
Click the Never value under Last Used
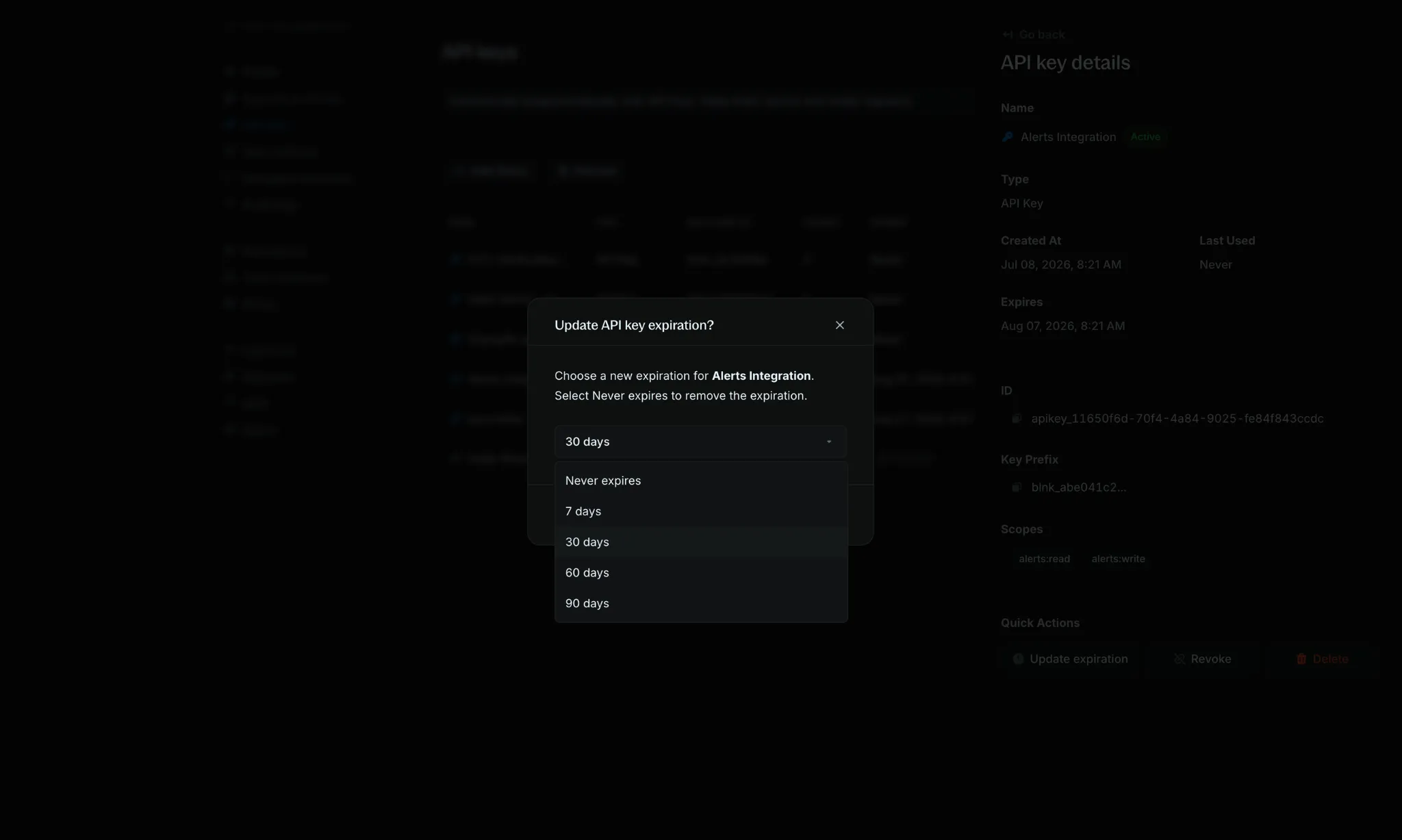(x=1216, y=264)
